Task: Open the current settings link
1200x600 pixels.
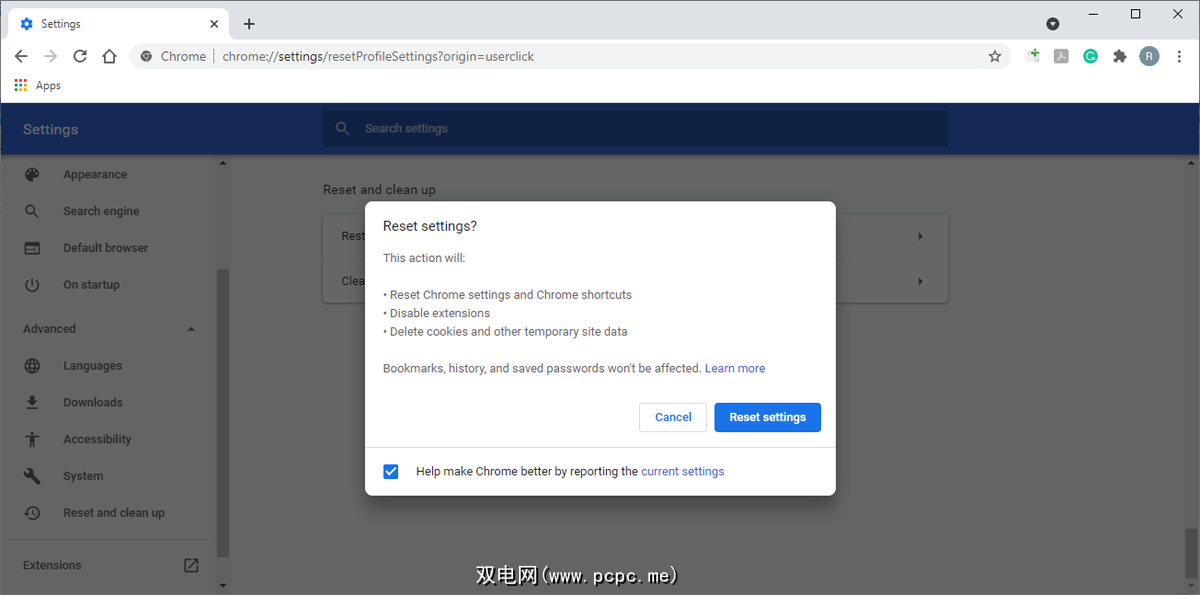Action: point(683,471)
